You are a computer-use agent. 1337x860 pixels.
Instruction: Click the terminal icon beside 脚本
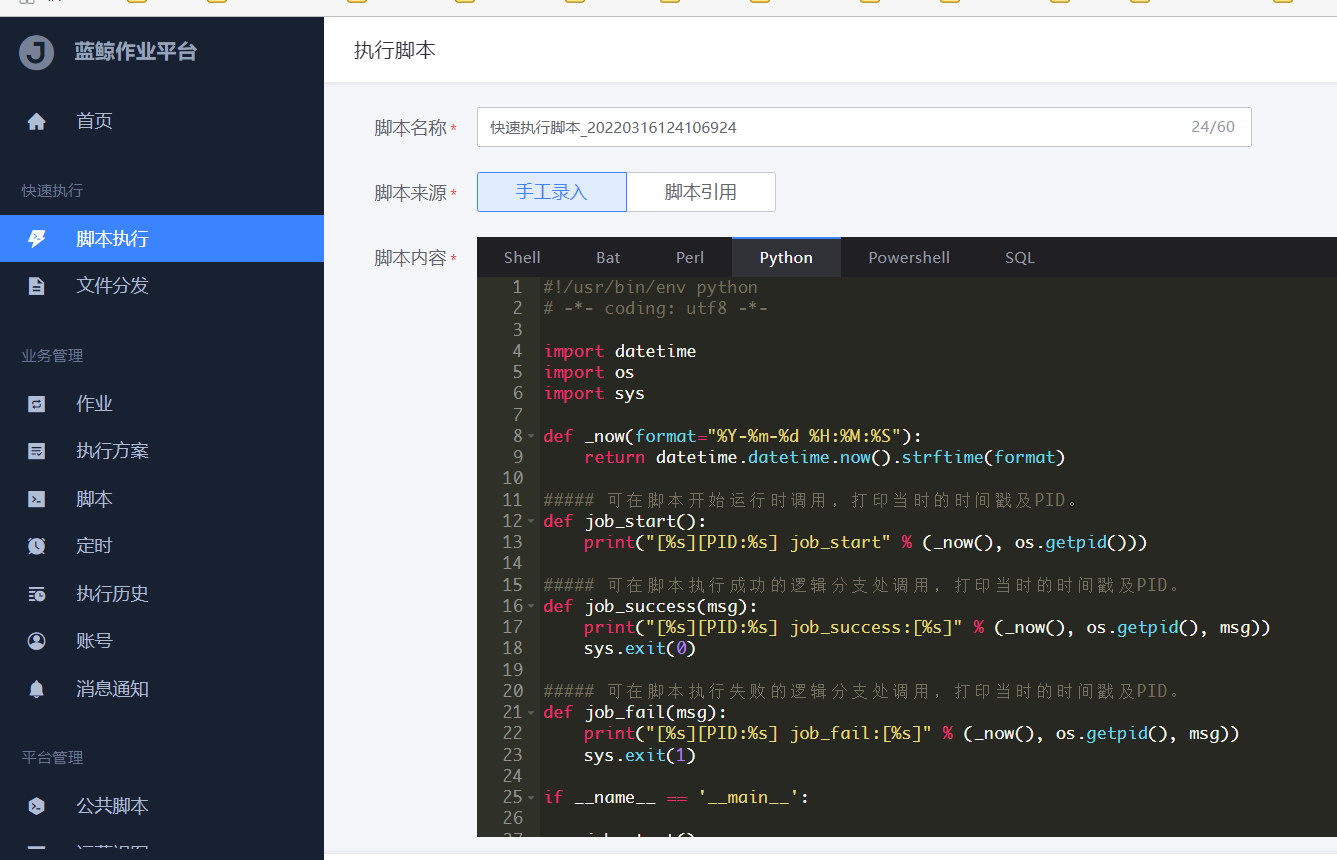[x=37, y=499]
